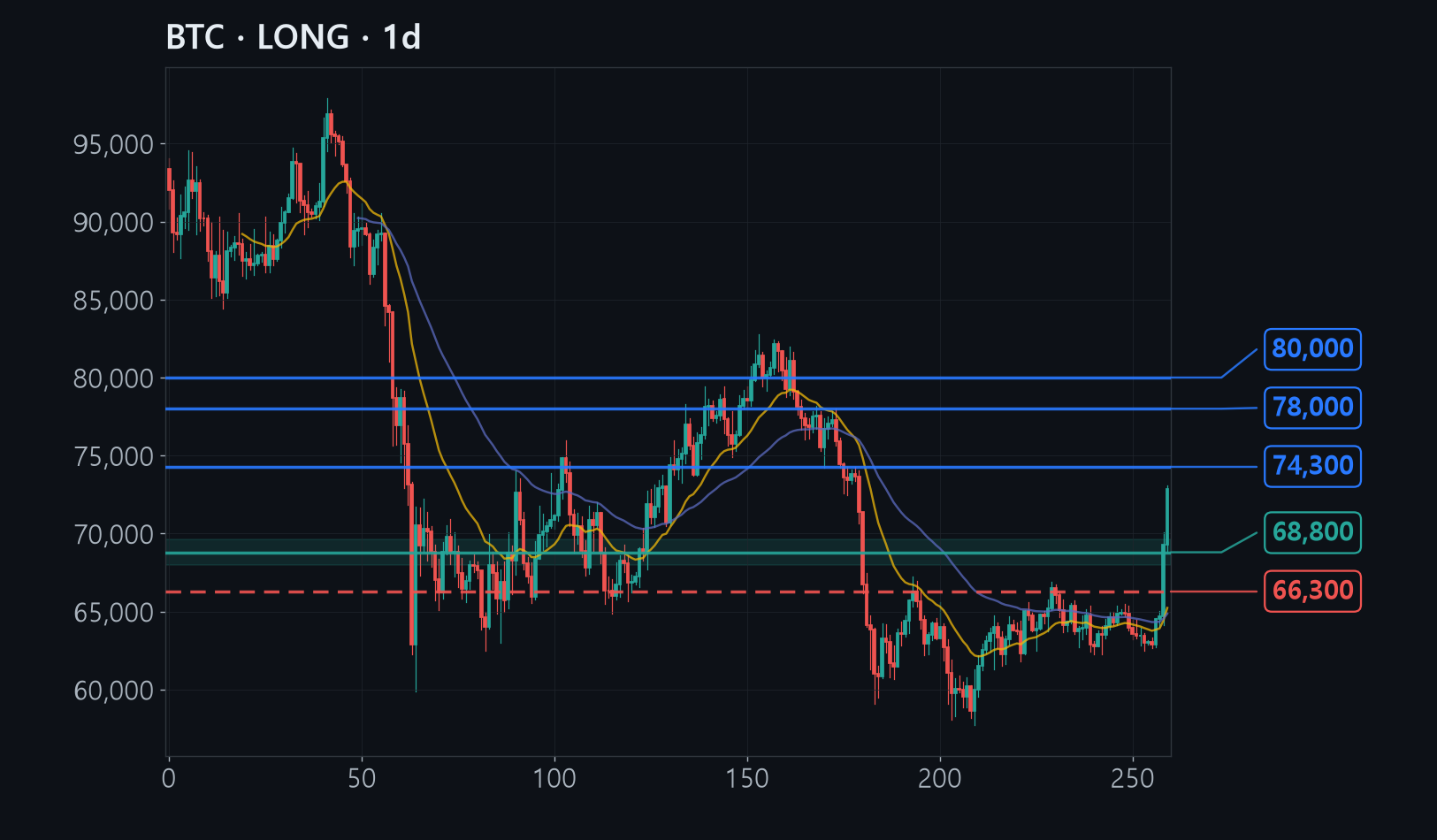Screen dimensions: 1437x840
Task: Click the 60,000 y-axis tick label
Action: pos(113,690)
